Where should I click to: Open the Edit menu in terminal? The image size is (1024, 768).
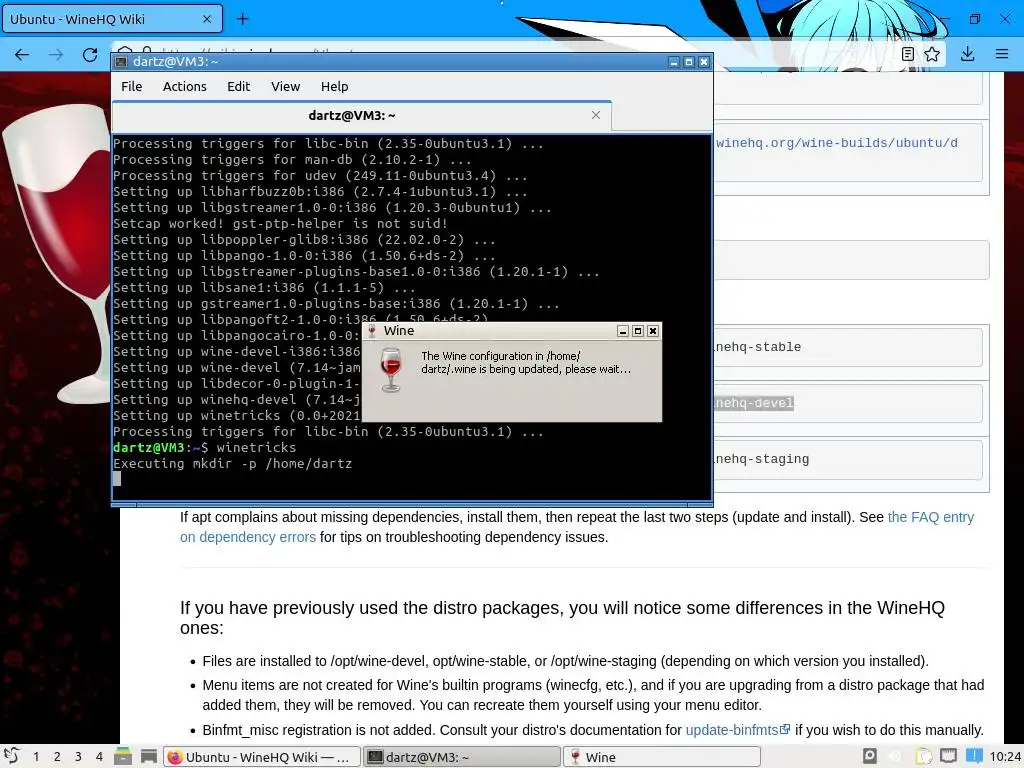pos(238,86)
